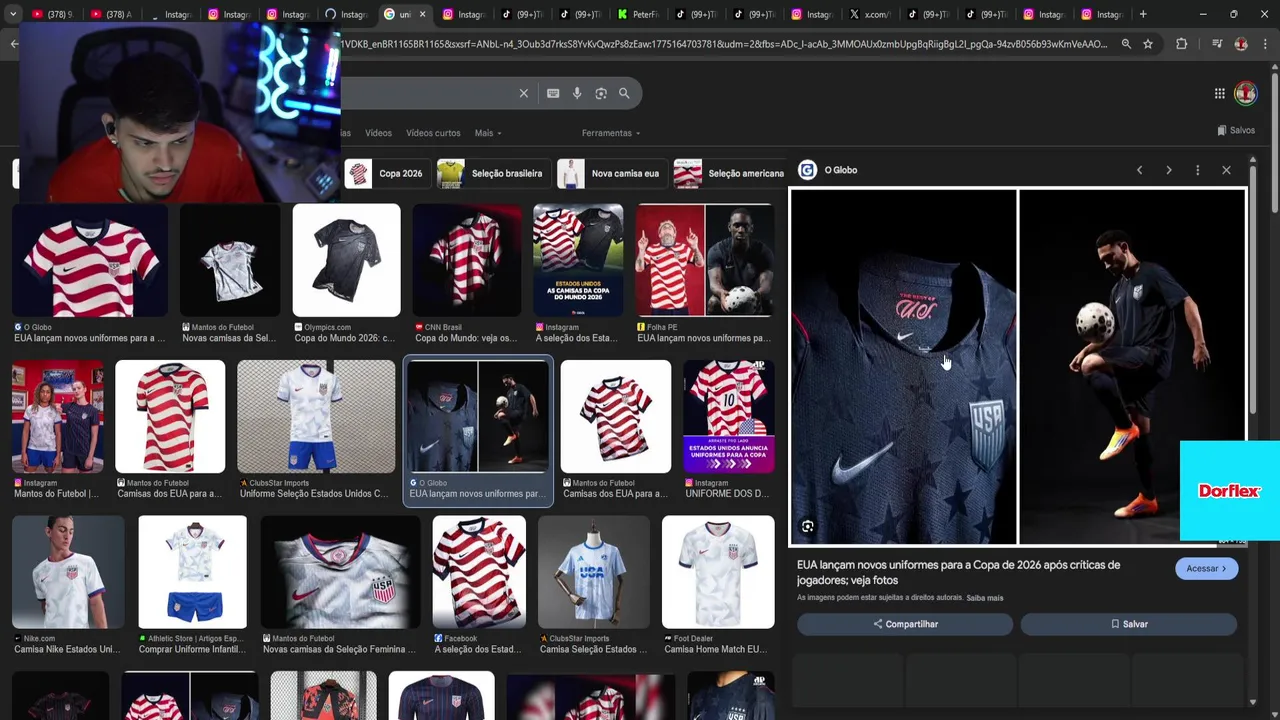Click the preview headline EUA lançam novos uniformes

coord(958,572)
